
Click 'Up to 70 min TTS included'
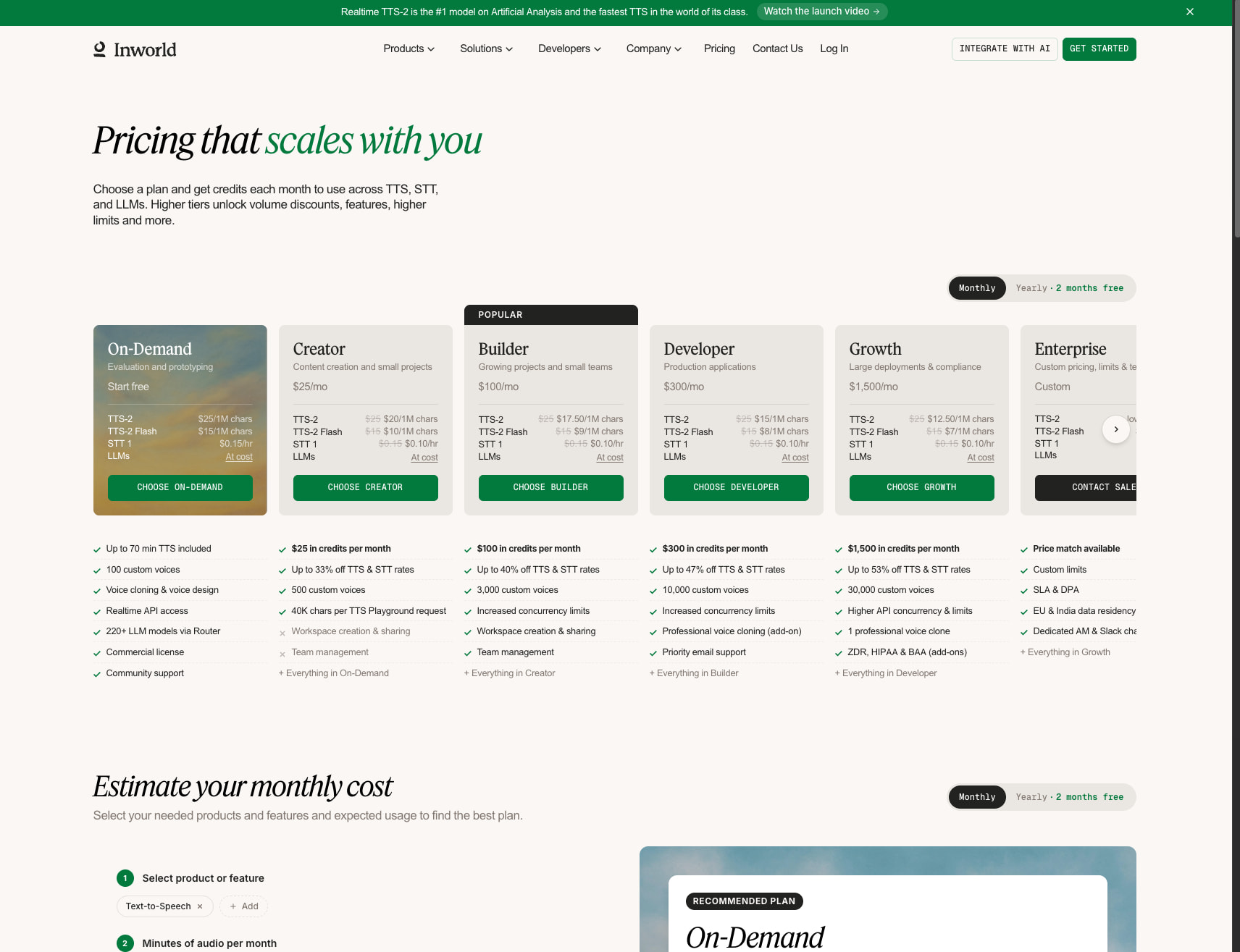(x=159, y=549)
